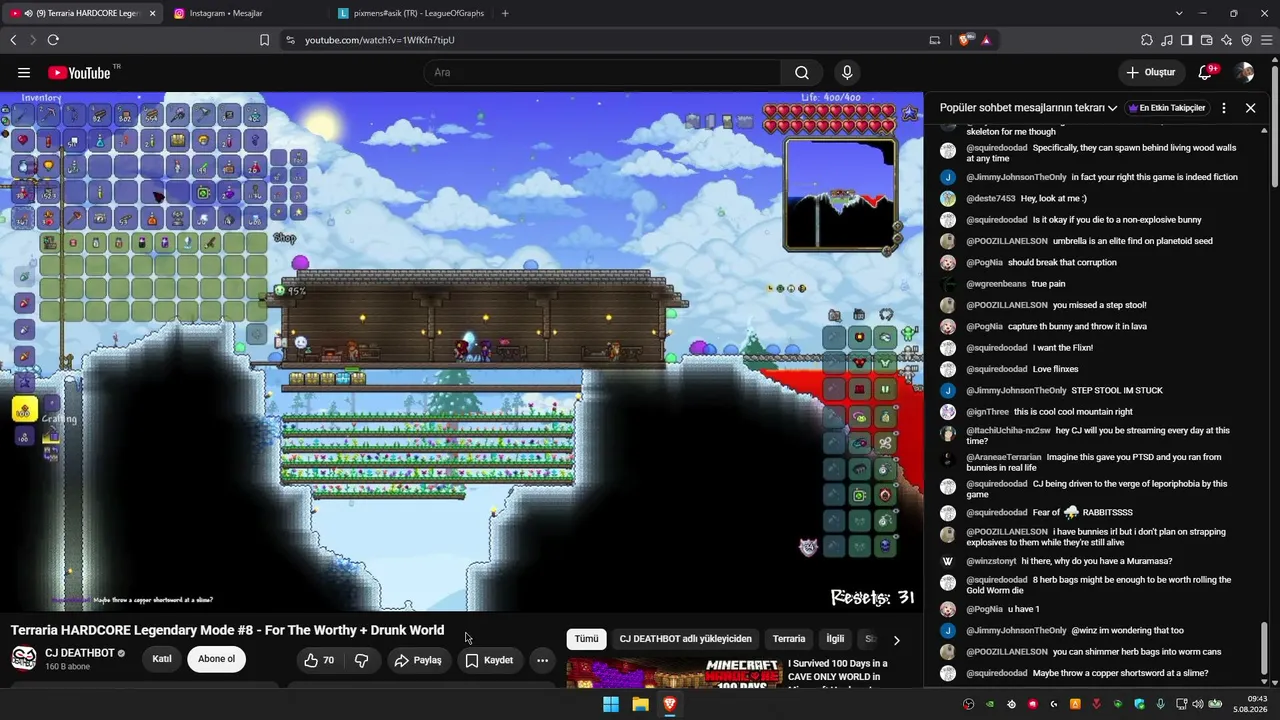Select the Terraria HARDCORE YouTube tab
This screenshot has height=720, width=1280.
click(83, 13)
